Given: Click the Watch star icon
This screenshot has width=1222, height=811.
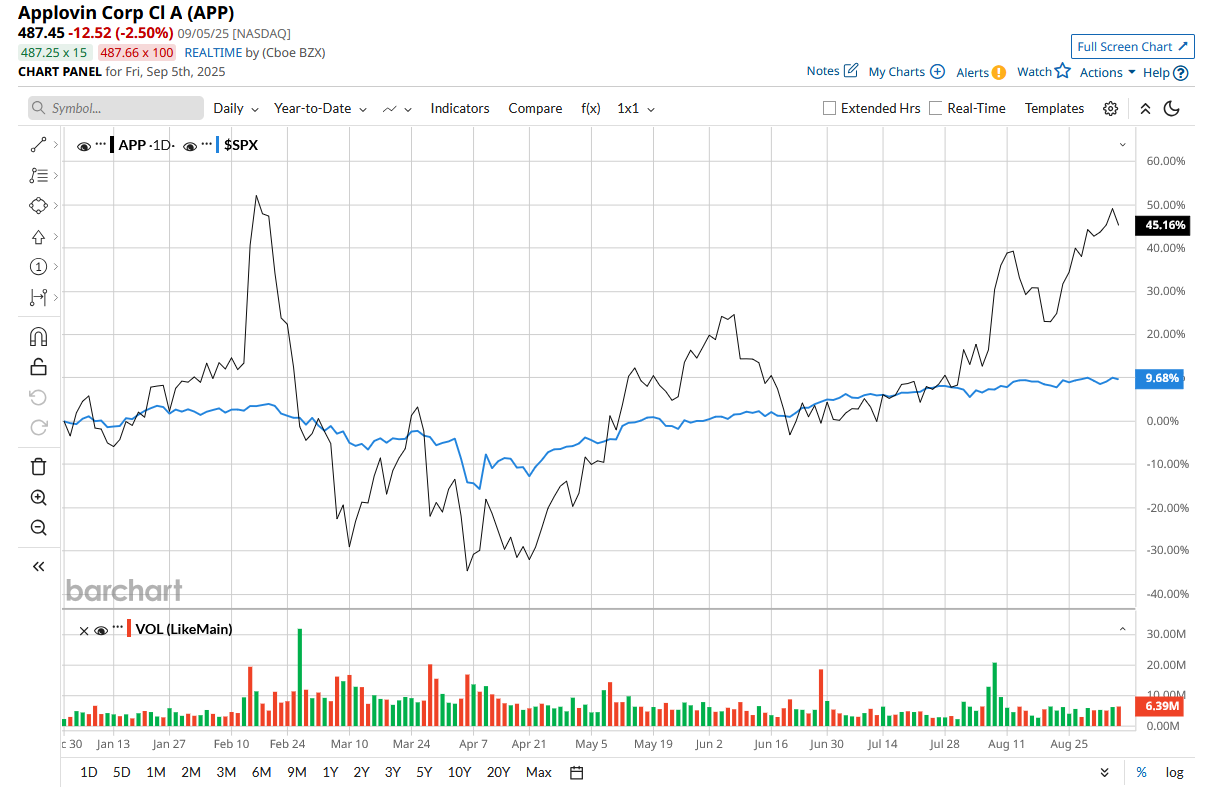Looking at the screenshot, I should pyautogui.click(x=1062, y=71).
